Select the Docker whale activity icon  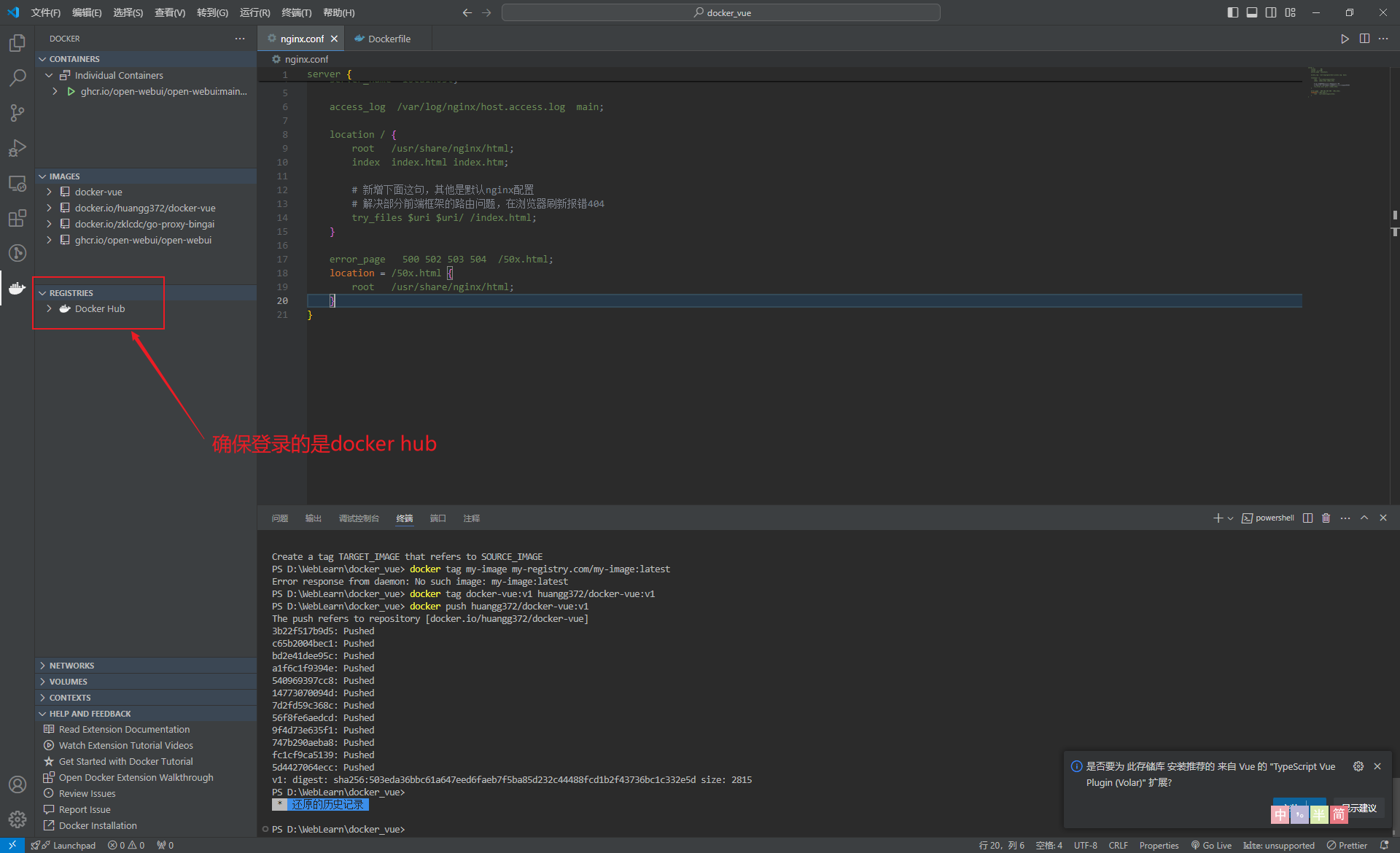point(17,288)
